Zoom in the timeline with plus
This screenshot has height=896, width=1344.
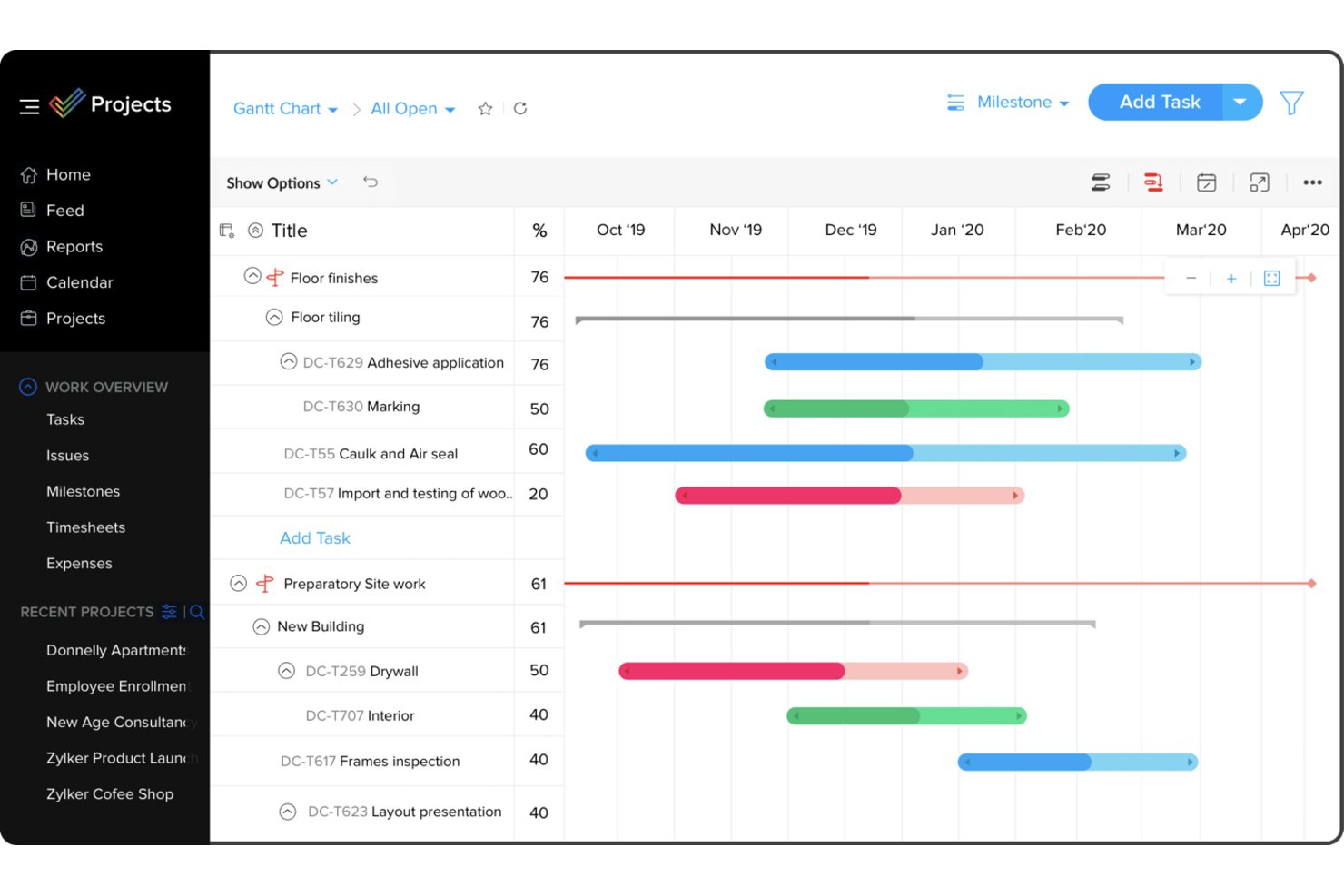pyautogui.click(x=1231, y=279)
